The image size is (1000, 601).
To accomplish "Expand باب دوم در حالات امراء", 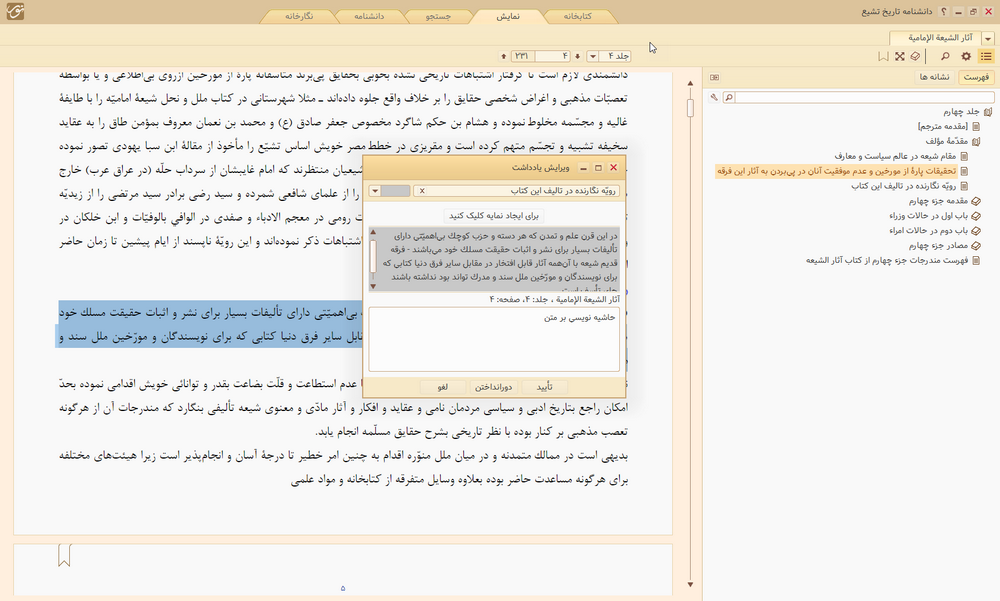I will [976, 230].
